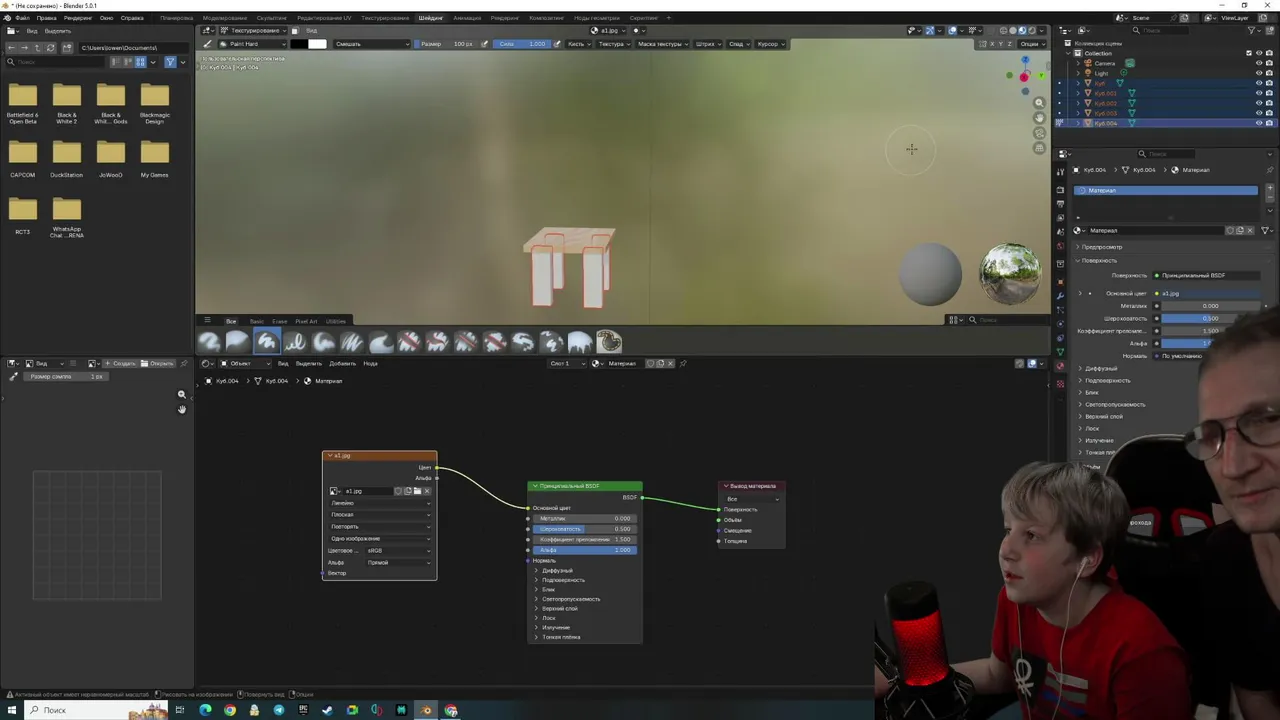The height and width of the screenshot is (720, 1280).
Task: Toggle the viewport overlays button
Action: click(x=952, y=31)
